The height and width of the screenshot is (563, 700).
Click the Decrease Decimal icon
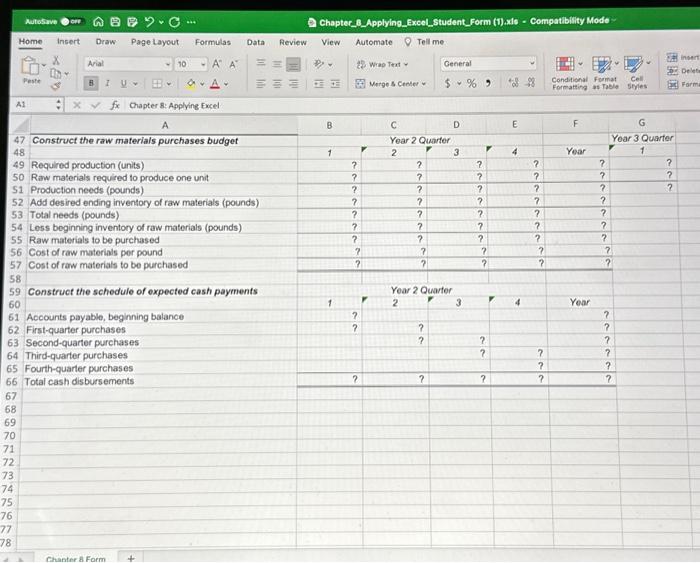(531, 83)
